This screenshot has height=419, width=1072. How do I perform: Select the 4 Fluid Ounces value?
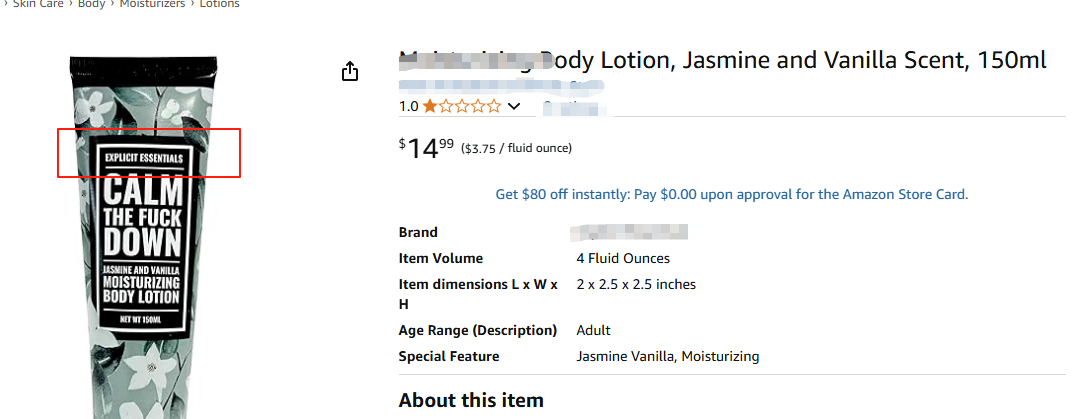coord(623,258)
